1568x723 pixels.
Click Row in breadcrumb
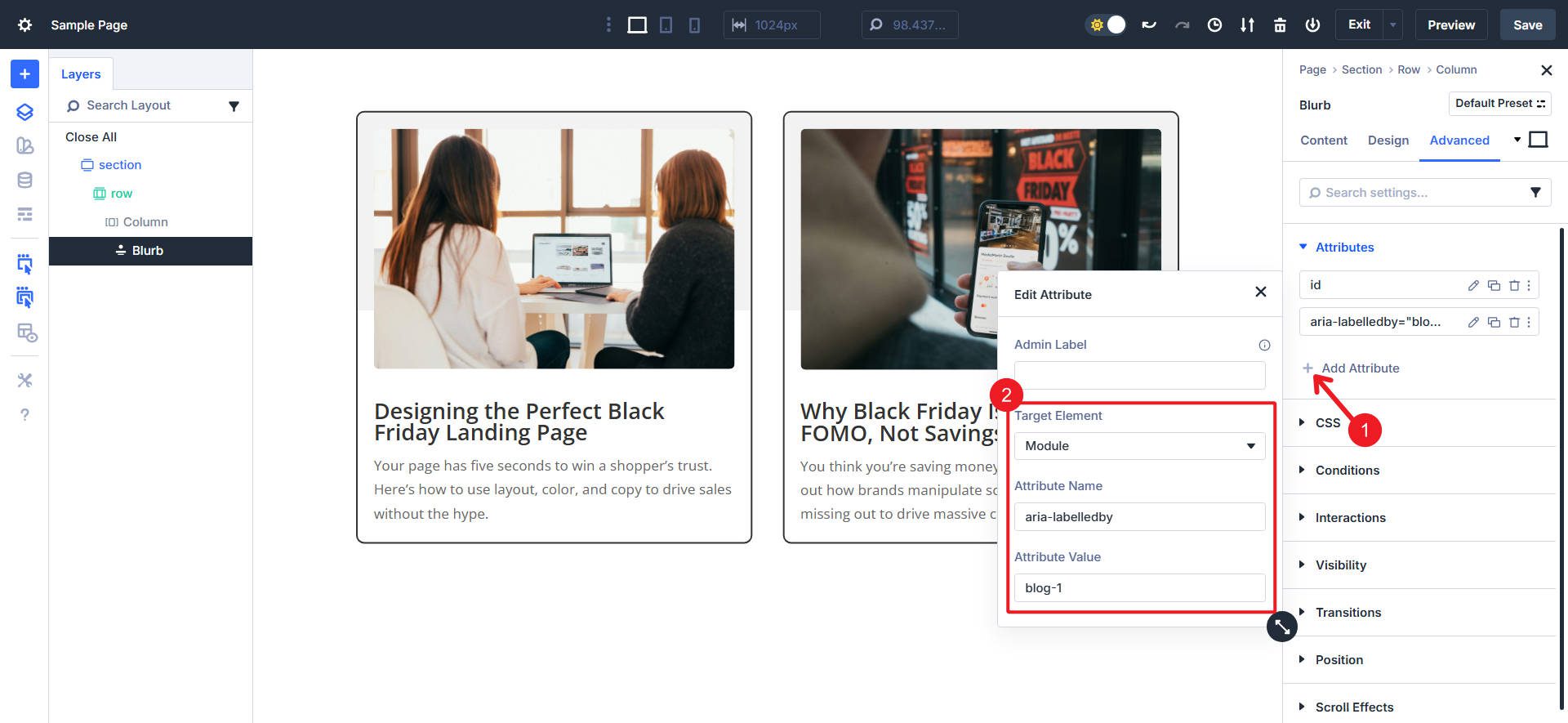point(1408,69)
